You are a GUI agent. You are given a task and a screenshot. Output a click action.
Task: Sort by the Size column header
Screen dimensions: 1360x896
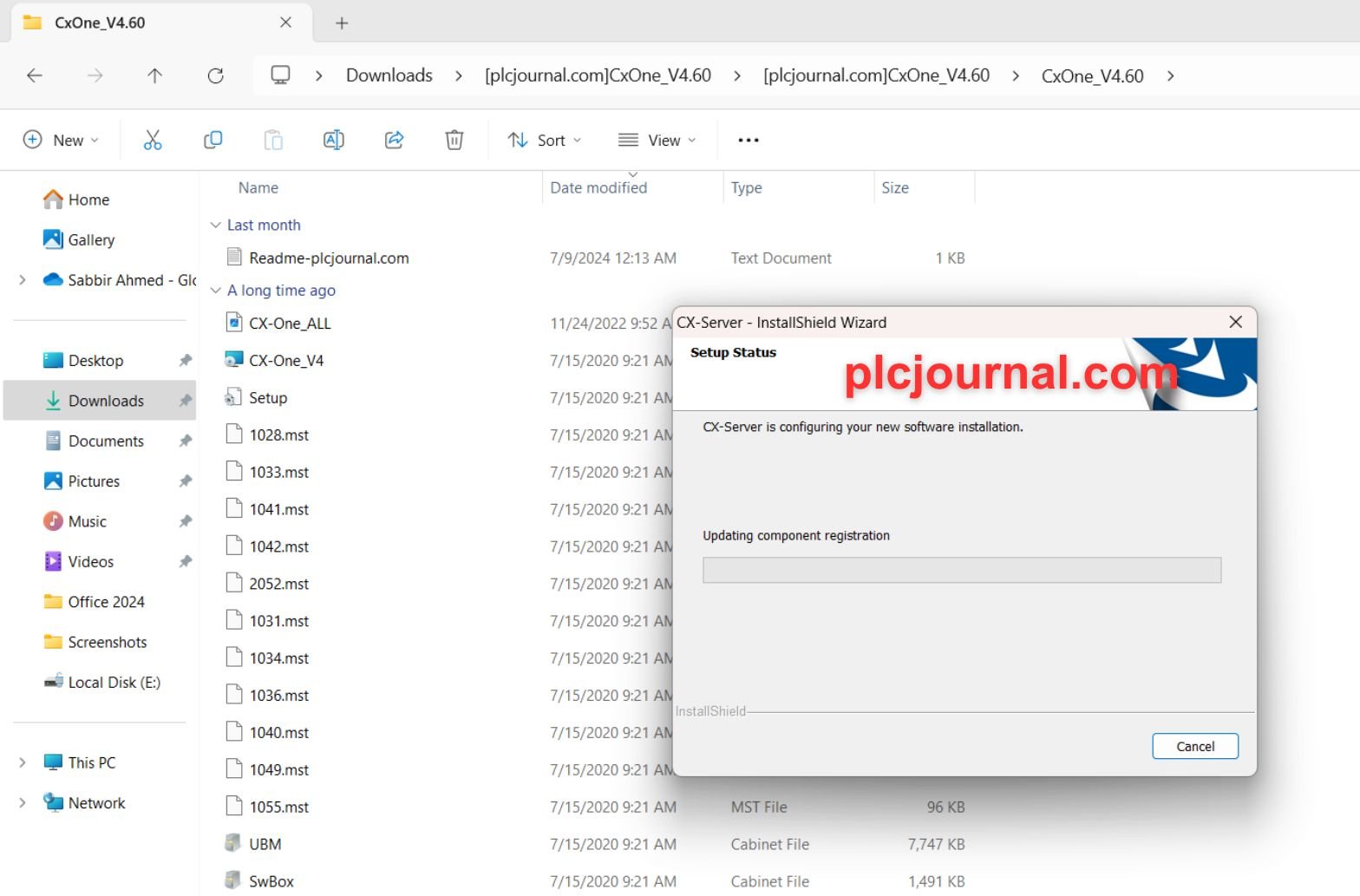(x=895, y=187)
